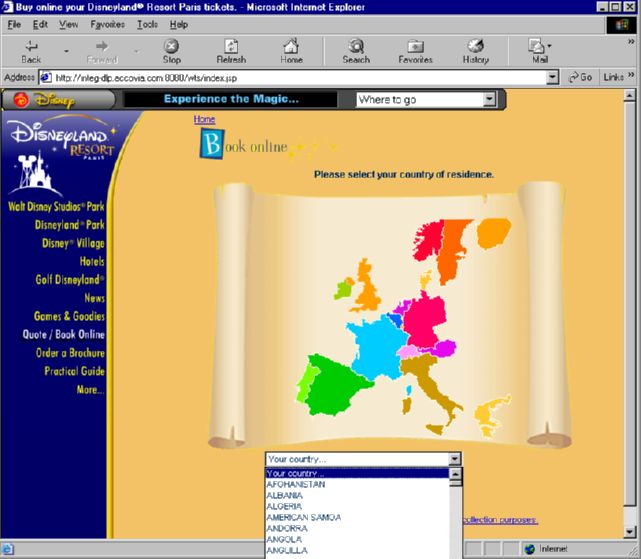Image resolution: width=641 pixels, height=559 pixels.
Task: Open the Help menu
Action: click(179, 25)
